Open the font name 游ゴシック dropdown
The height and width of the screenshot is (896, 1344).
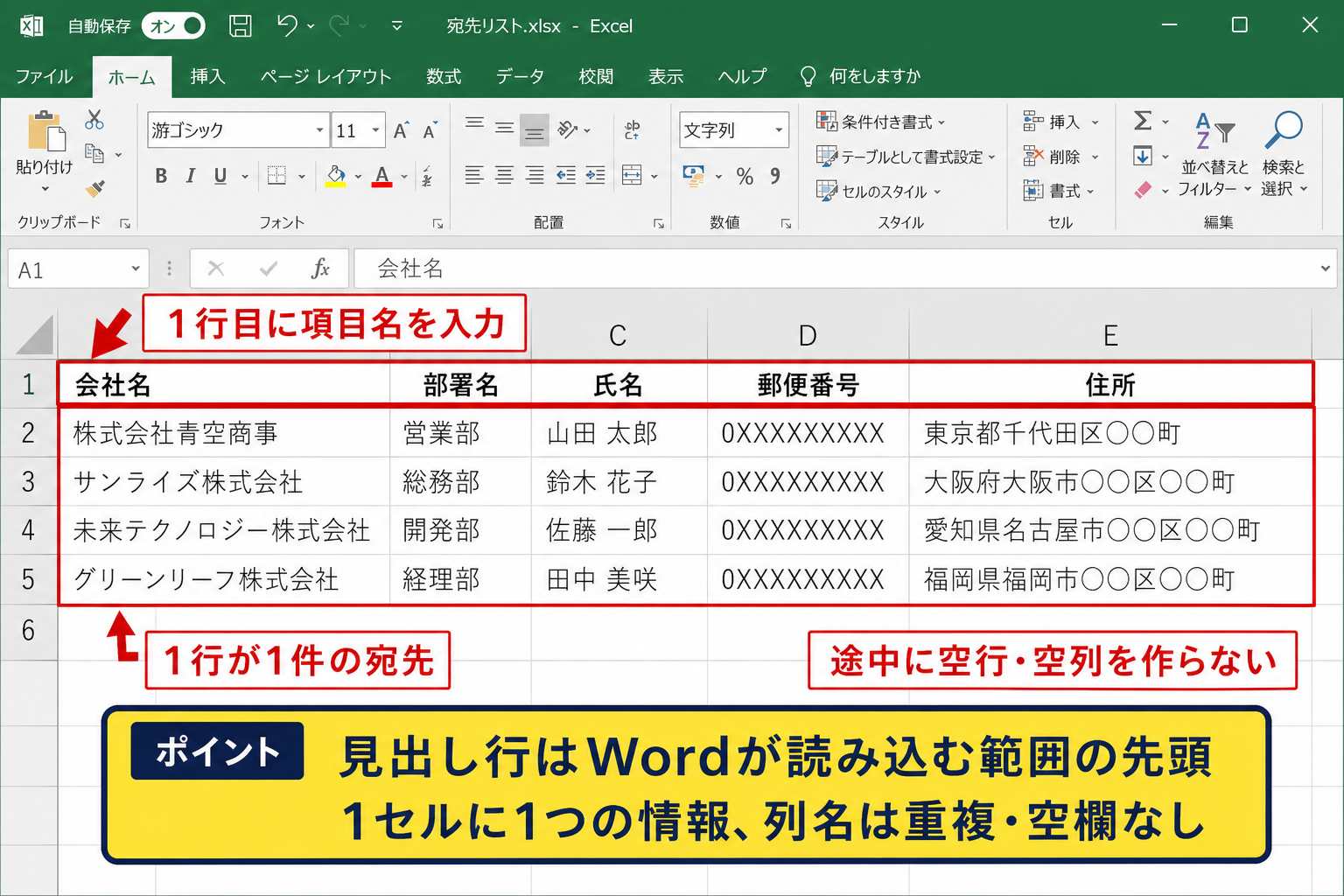pos(319,130)
